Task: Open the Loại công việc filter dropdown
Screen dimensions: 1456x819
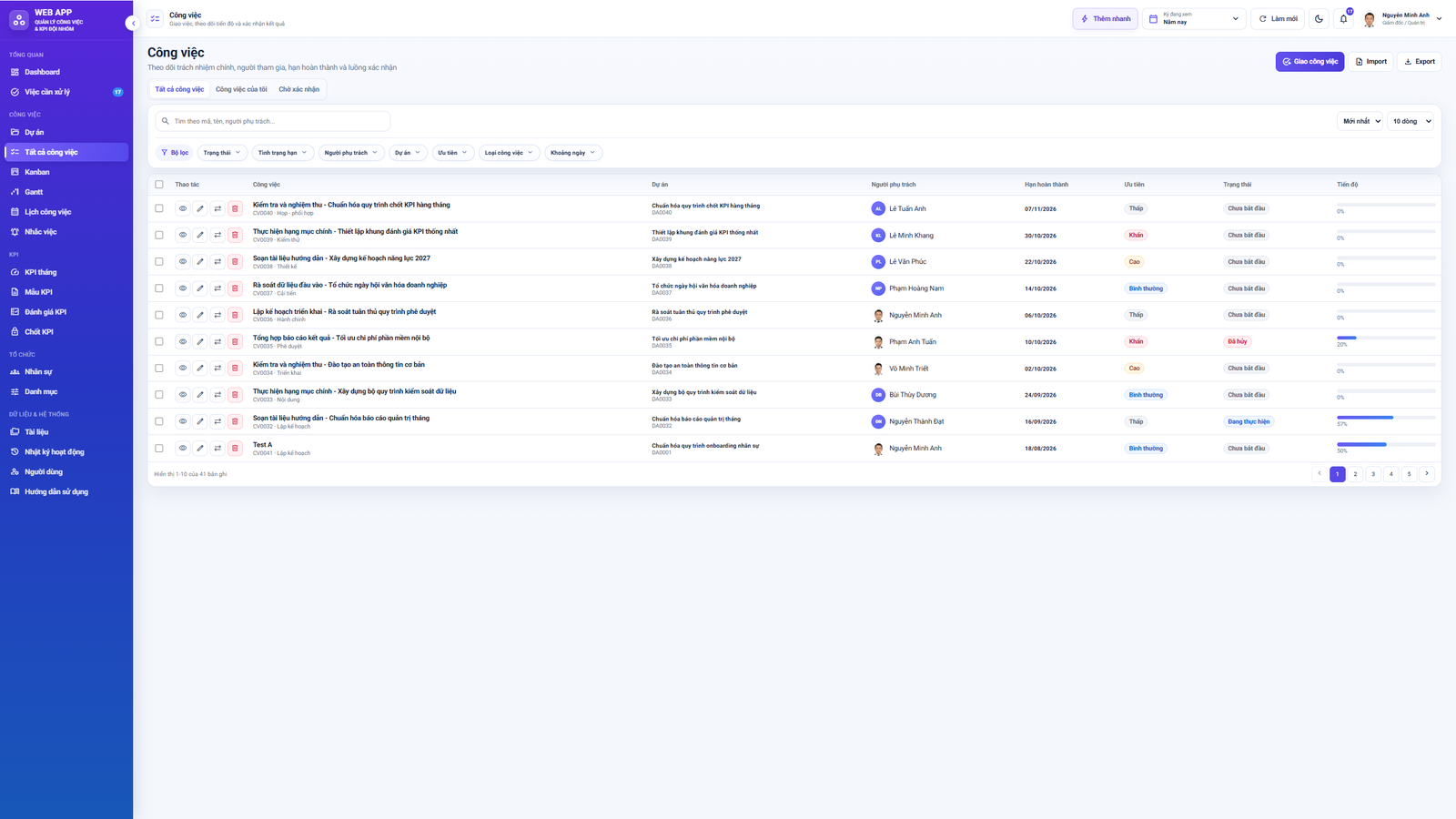Action: 509,153
